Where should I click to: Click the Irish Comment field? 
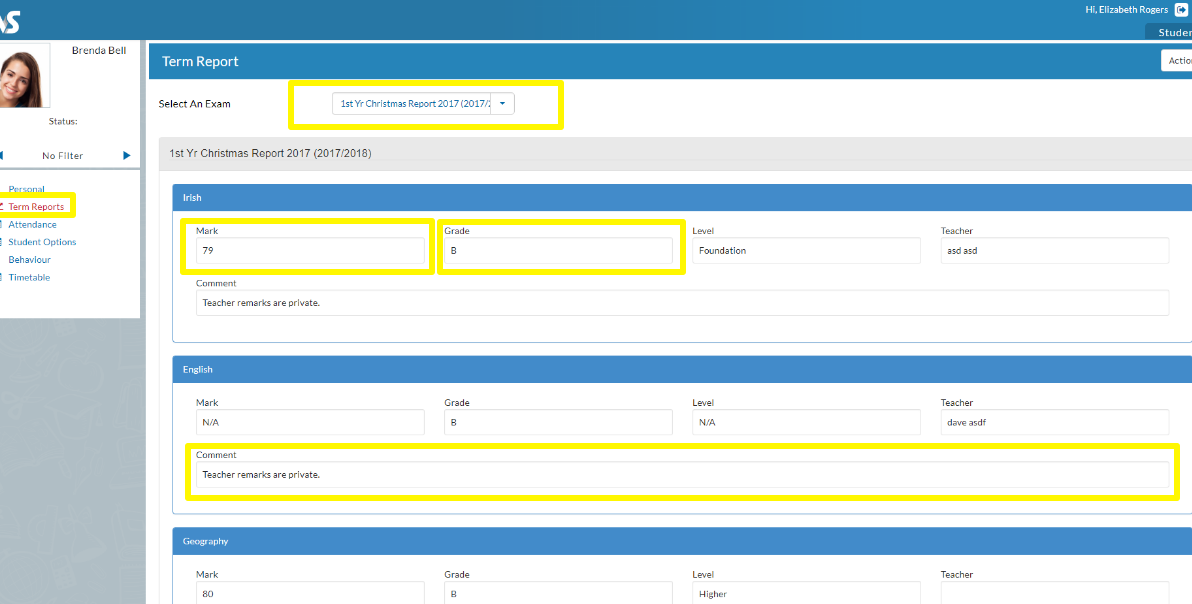pyautogui.click(x=682, y=302)
